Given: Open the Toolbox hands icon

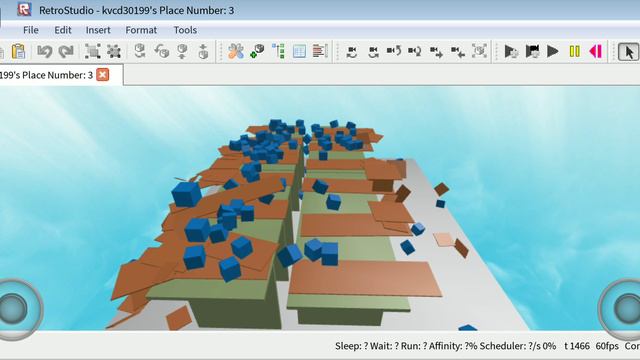Looking at the screenshot, I should 236,51.
